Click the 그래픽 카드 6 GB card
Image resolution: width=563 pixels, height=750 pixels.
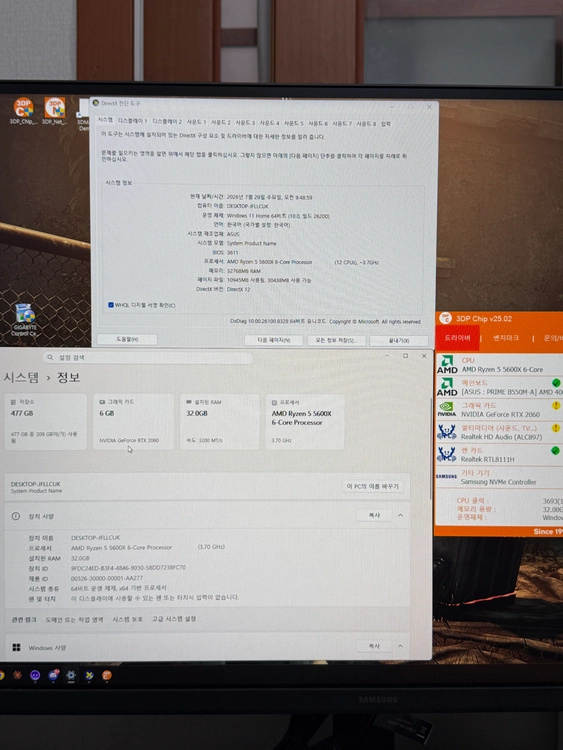click(x=133, y=422)
